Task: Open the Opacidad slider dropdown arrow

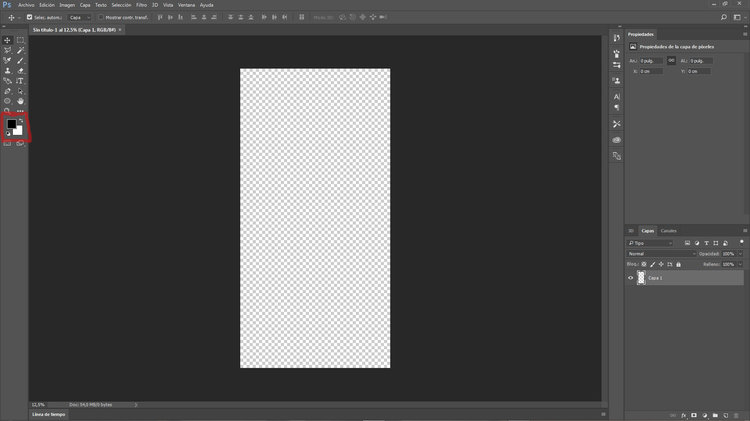Action: click(740, 254)
